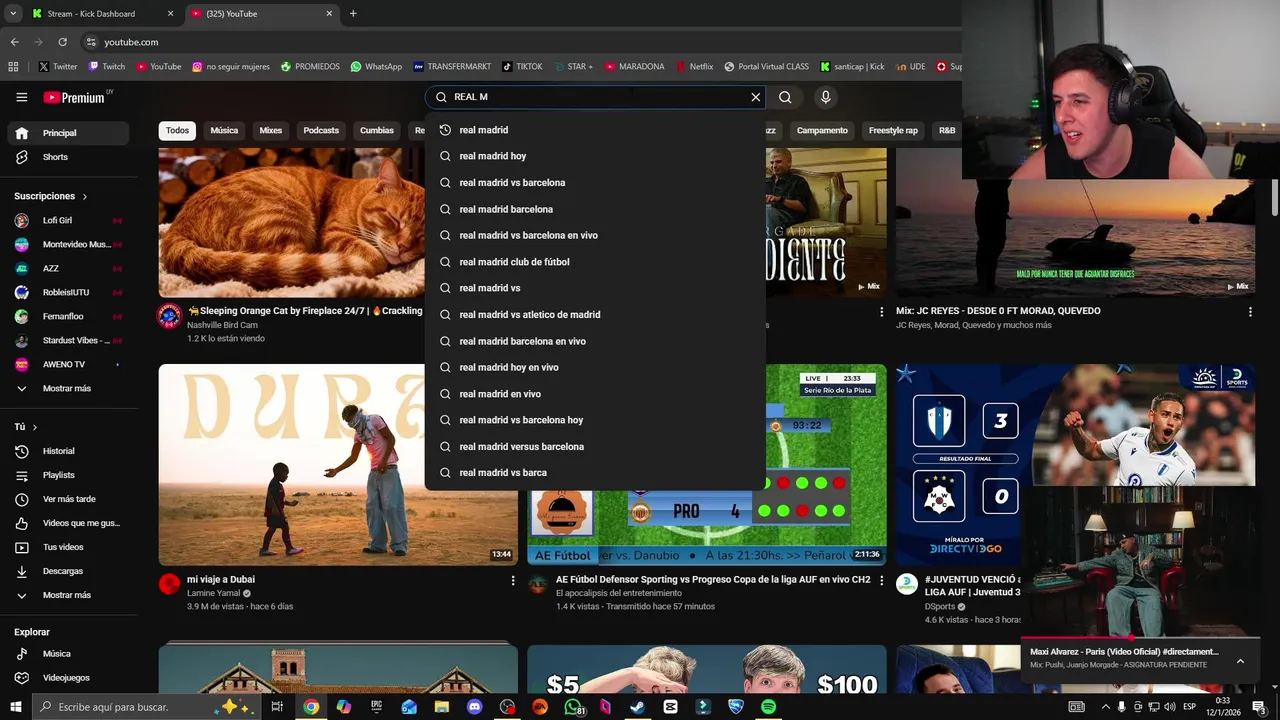The width and height of the screenshot is (1280, 720).
Task: Open the YouTube hamburger guide menu
Action: point(21,97)
